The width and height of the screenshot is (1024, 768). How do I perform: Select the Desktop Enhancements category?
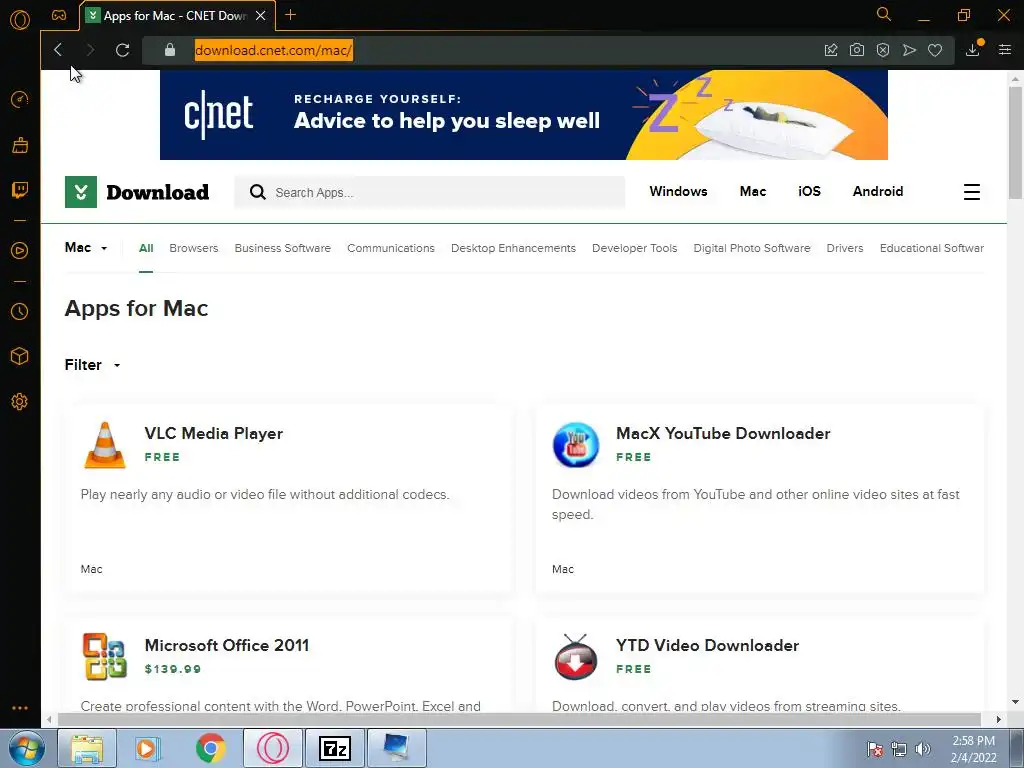coord(513,248)
